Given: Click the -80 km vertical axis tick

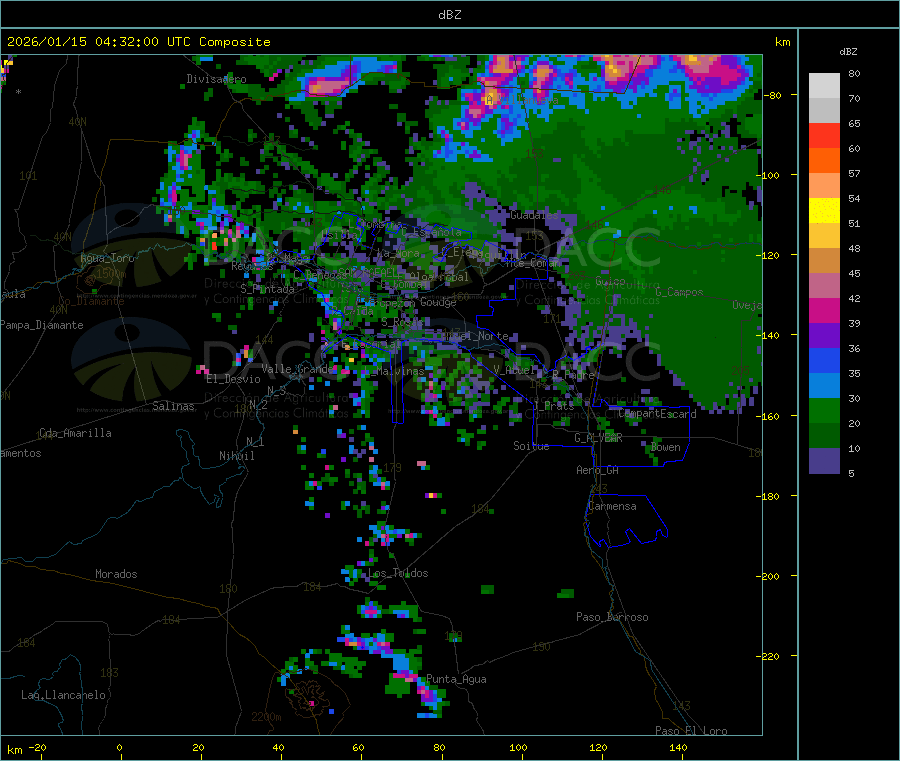Looking at the screenshot, I should click(x=773, y=95).
